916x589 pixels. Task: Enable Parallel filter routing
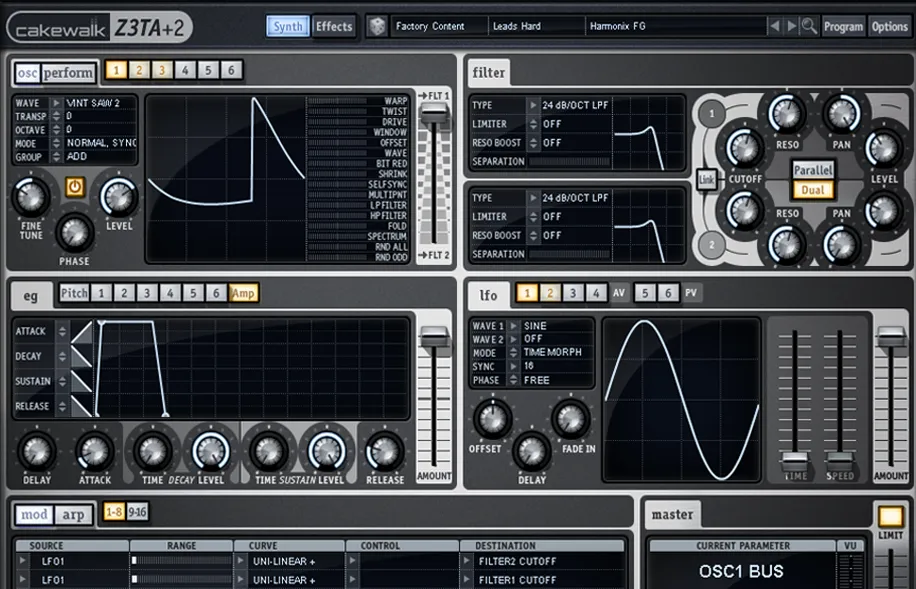point(813,170)
